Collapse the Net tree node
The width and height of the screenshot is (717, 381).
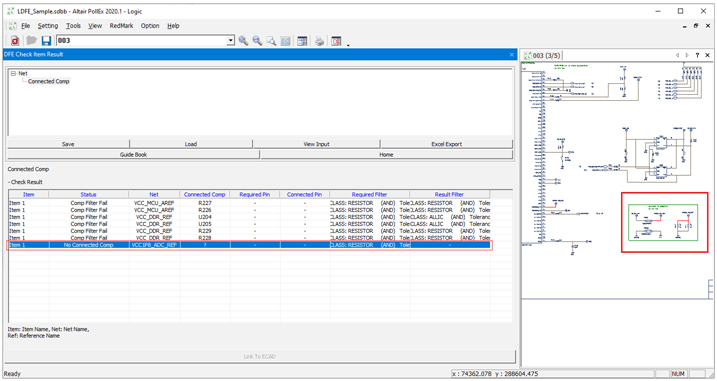tap(13, 73)
